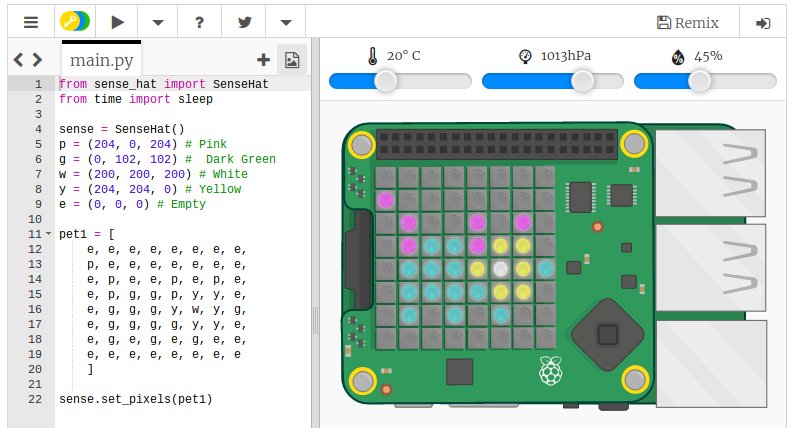Click the "# Dark Green" comment

tap(230, 159)
